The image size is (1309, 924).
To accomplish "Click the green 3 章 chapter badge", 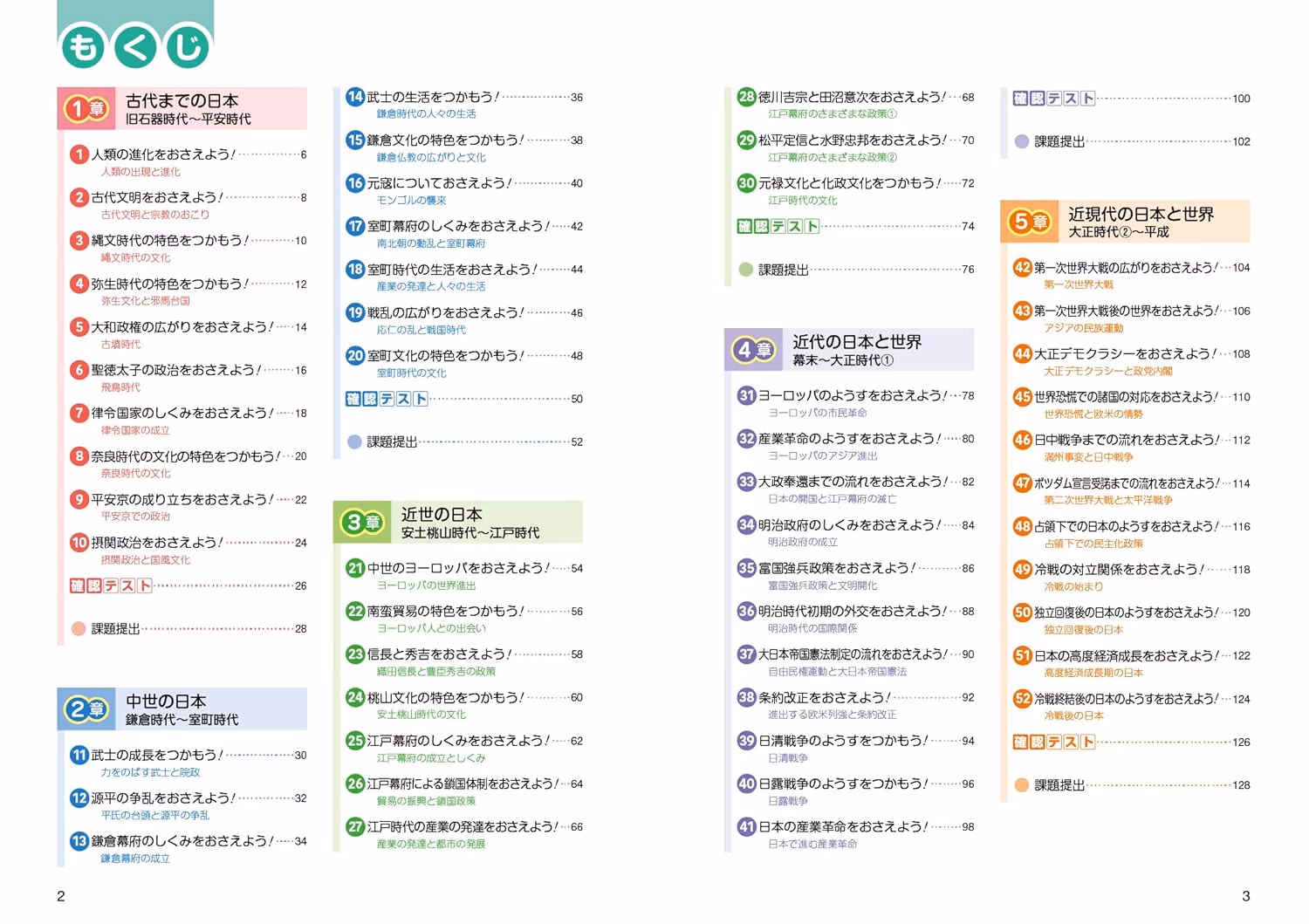I will click(361, 523).
